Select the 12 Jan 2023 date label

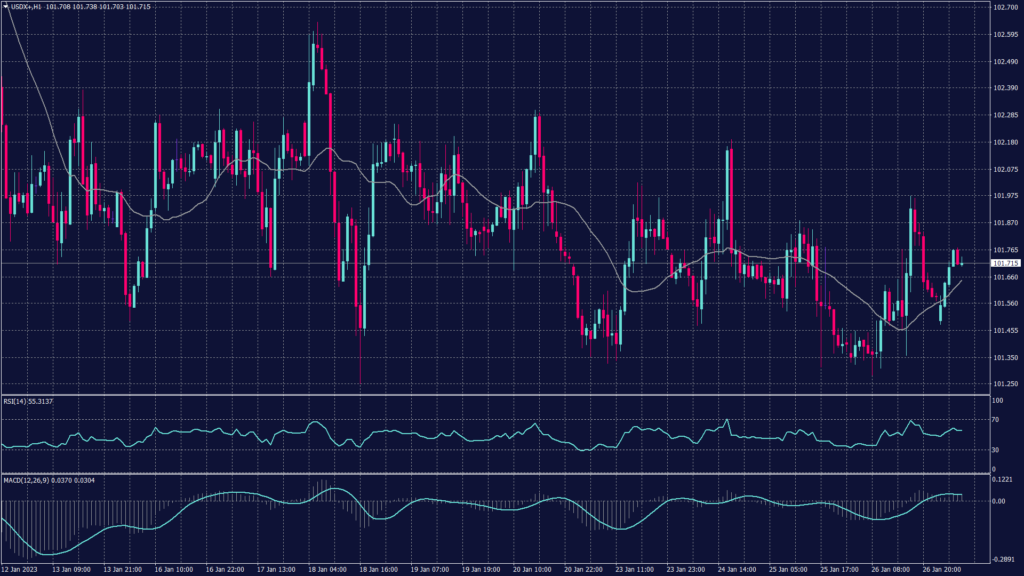pos(19,570)
